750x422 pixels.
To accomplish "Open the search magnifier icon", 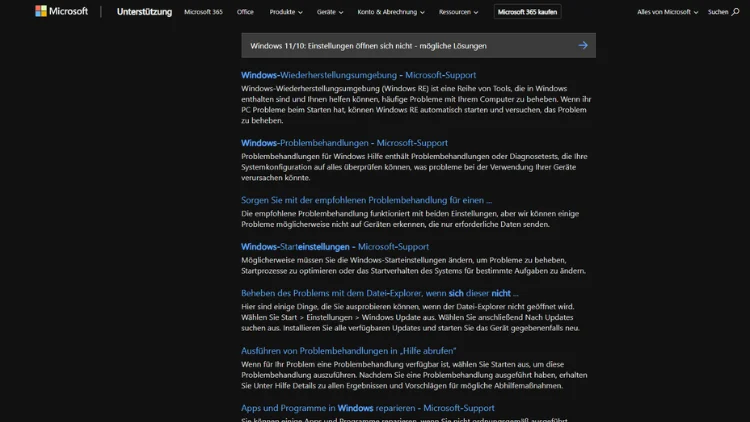I will point(736,12).
